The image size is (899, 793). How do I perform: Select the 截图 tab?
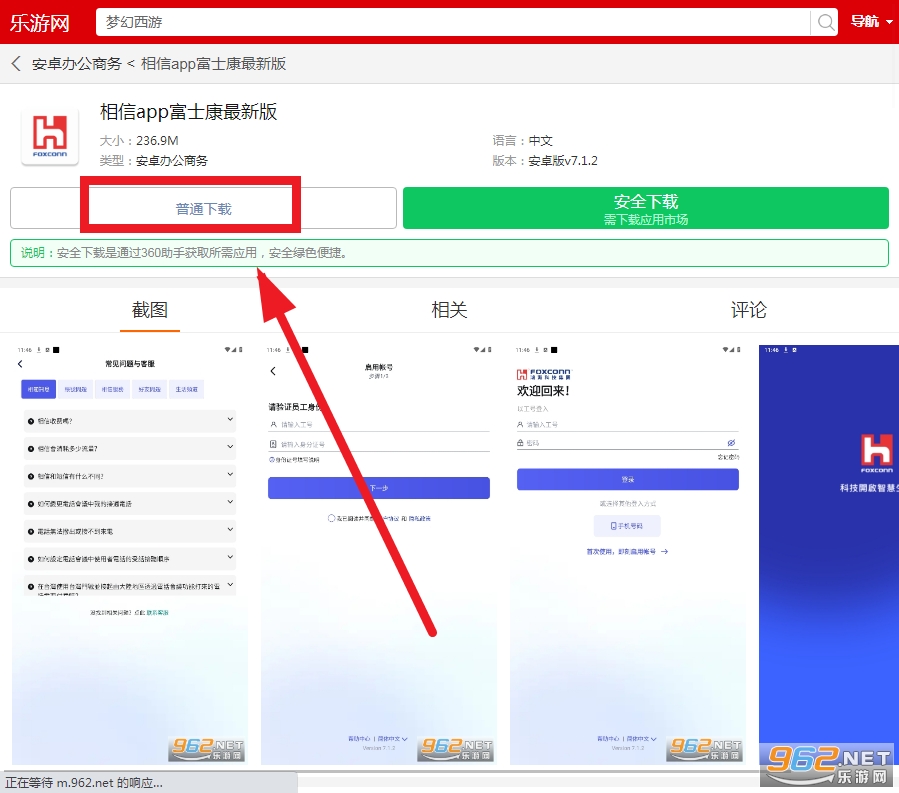point(150,310)
